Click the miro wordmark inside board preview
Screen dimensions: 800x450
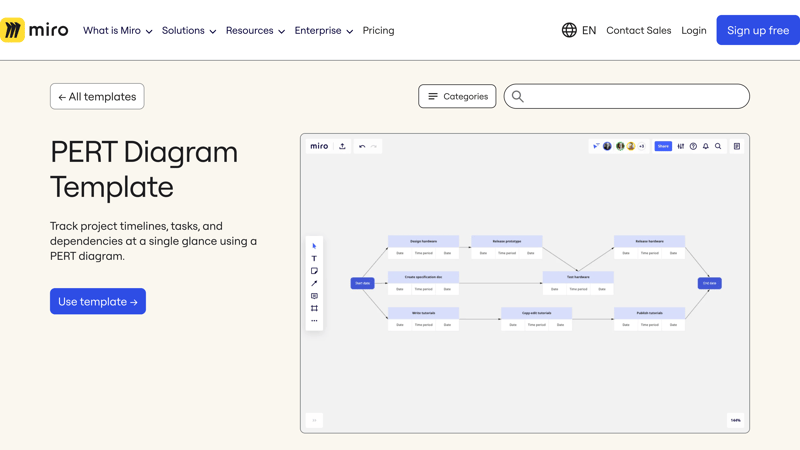[x=319, y=146]
